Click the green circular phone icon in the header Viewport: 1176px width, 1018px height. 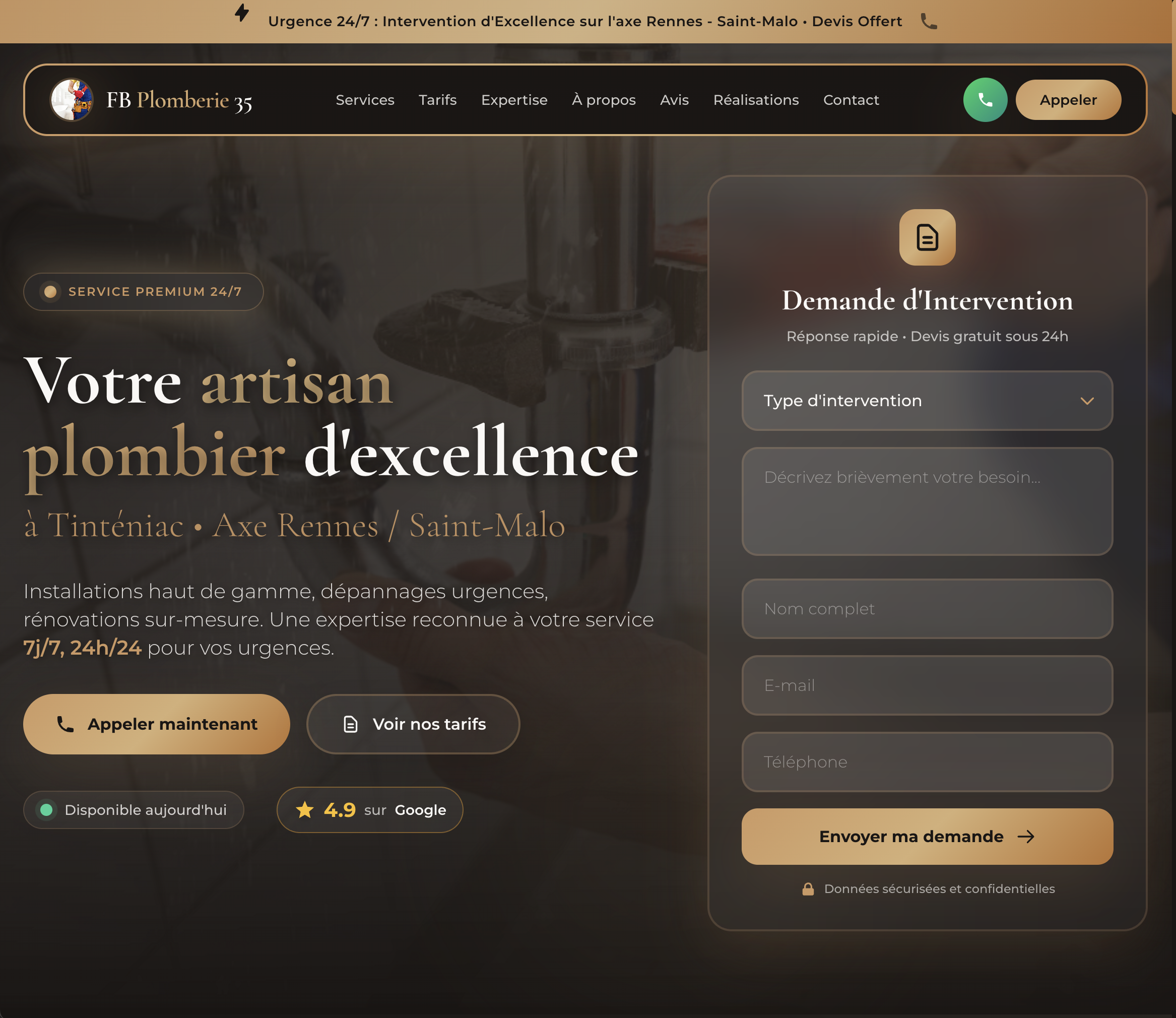985,99
